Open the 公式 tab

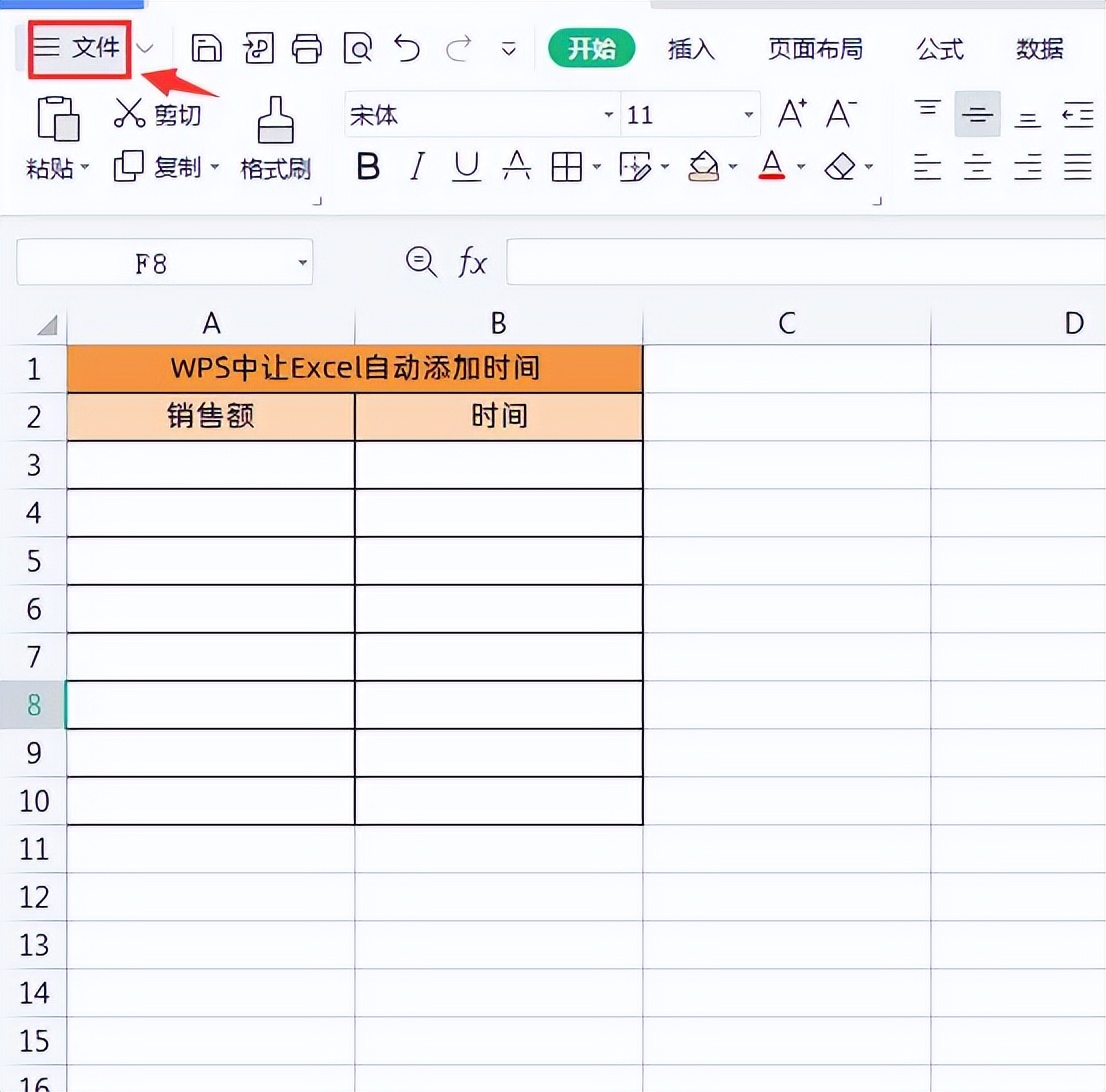(940, 49)
